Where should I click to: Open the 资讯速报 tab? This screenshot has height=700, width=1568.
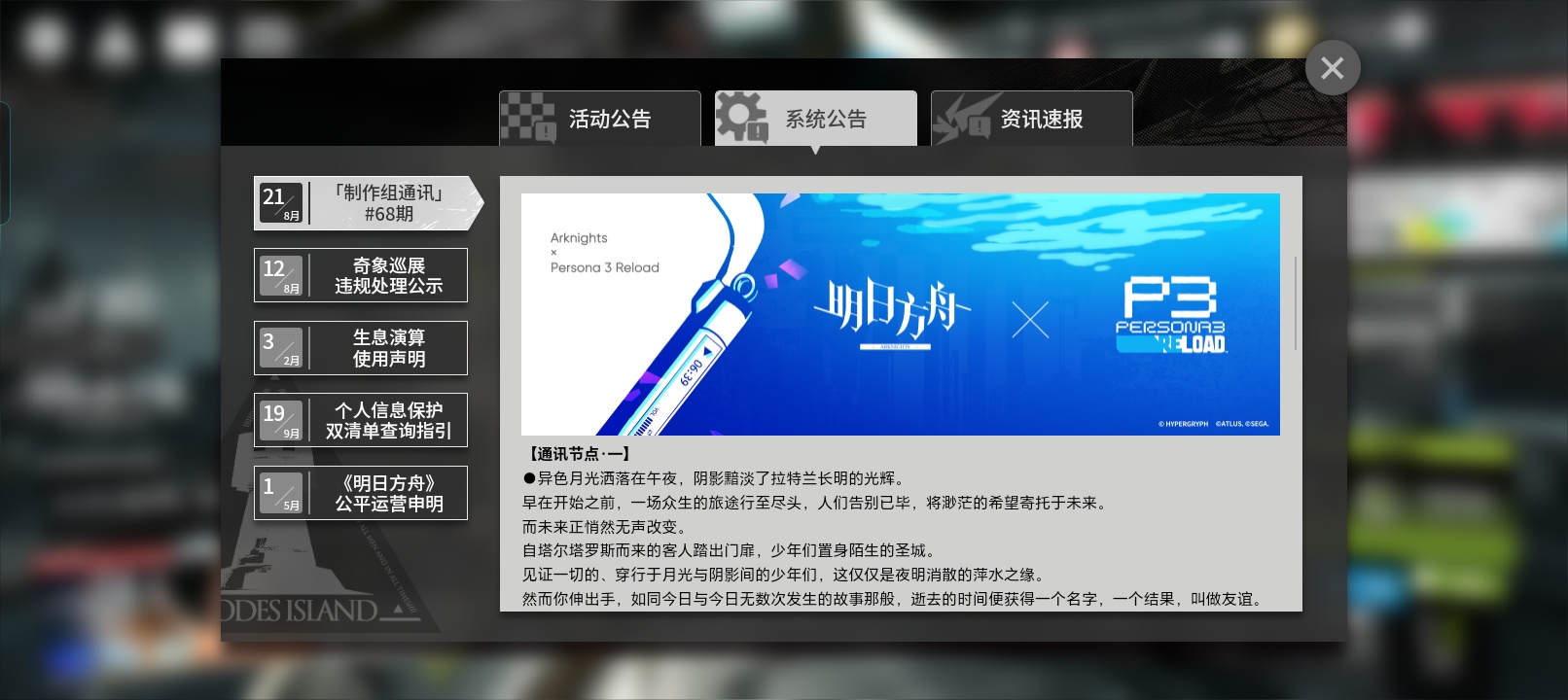coord(1032,119)
